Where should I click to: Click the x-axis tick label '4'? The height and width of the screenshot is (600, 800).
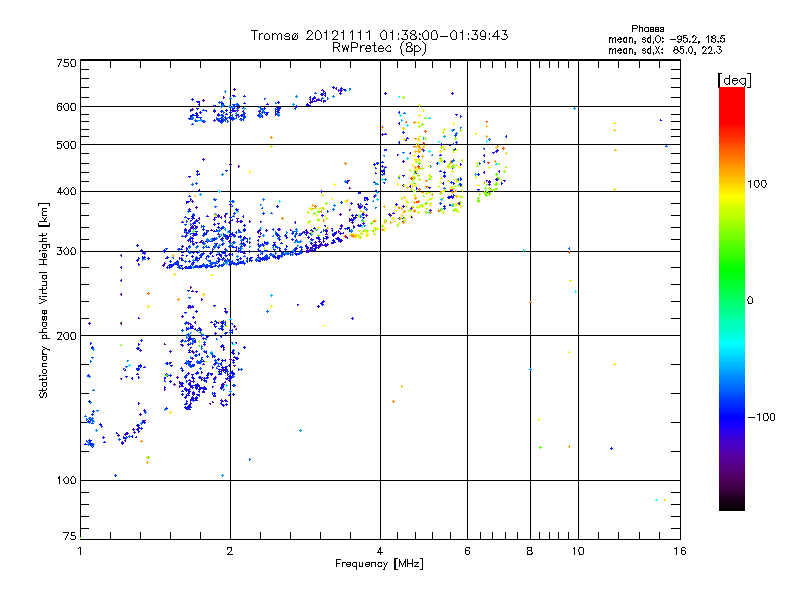click(x=380, y=551)
